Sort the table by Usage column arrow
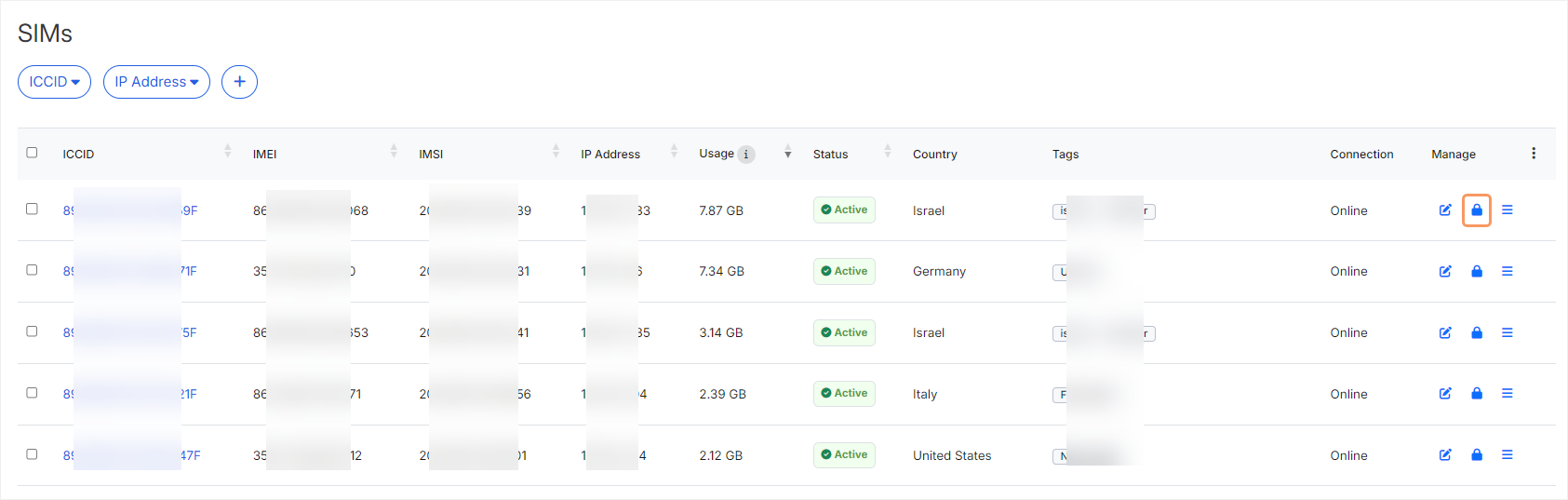The image size is (1568, 500). coord(787,154)
